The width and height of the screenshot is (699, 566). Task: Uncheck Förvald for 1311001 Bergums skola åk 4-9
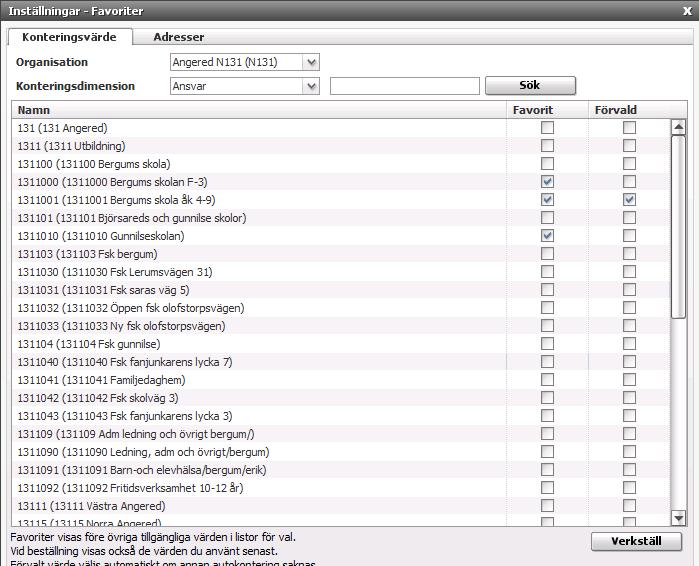coord(629,200)
